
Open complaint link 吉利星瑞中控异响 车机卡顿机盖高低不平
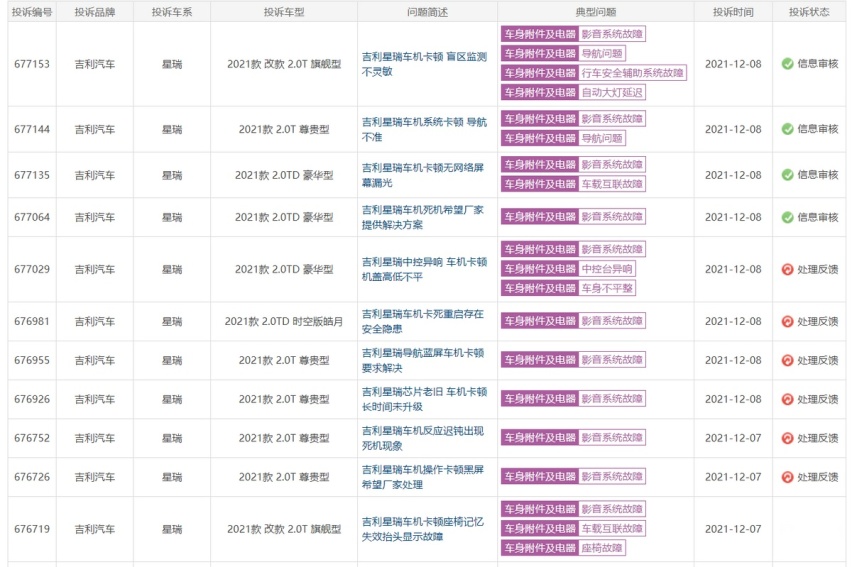coord(424,270)
